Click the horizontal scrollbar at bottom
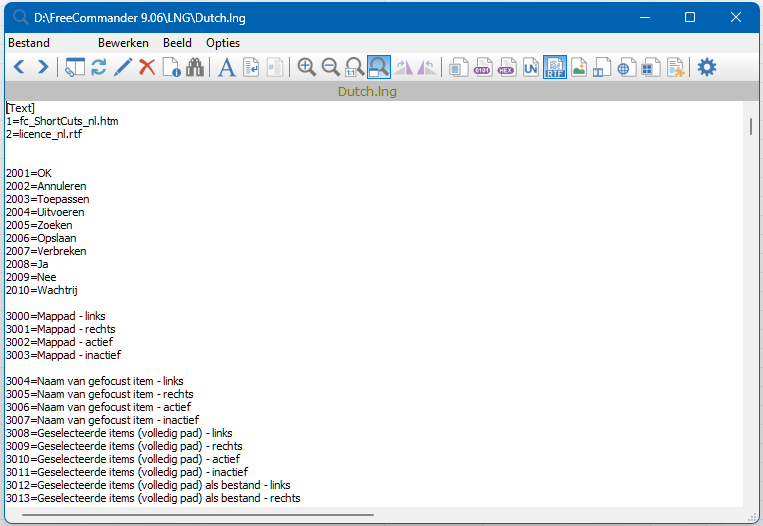 click(x=198, y=515)
